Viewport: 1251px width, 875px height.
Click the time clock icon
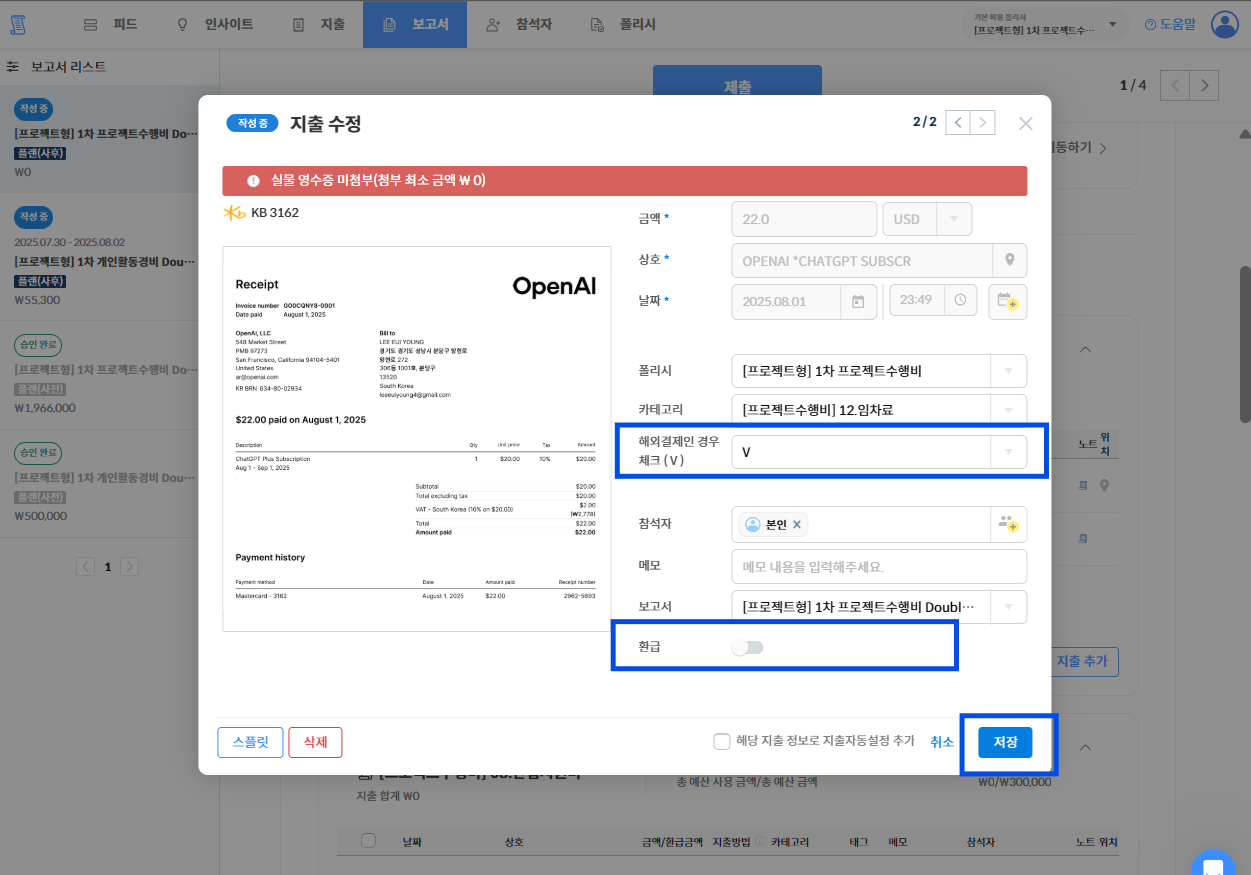click(960, 300)
